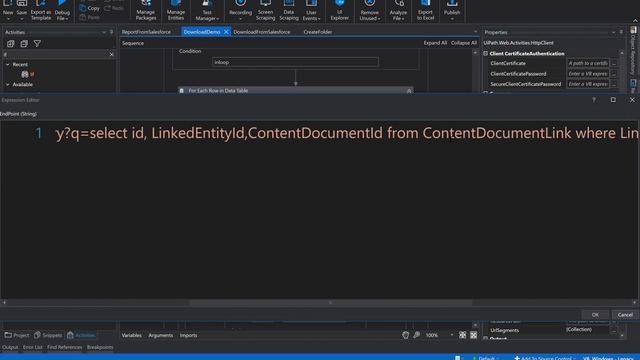
Task: Start Debug File from the ribbon
Action: tap(62, 11)
